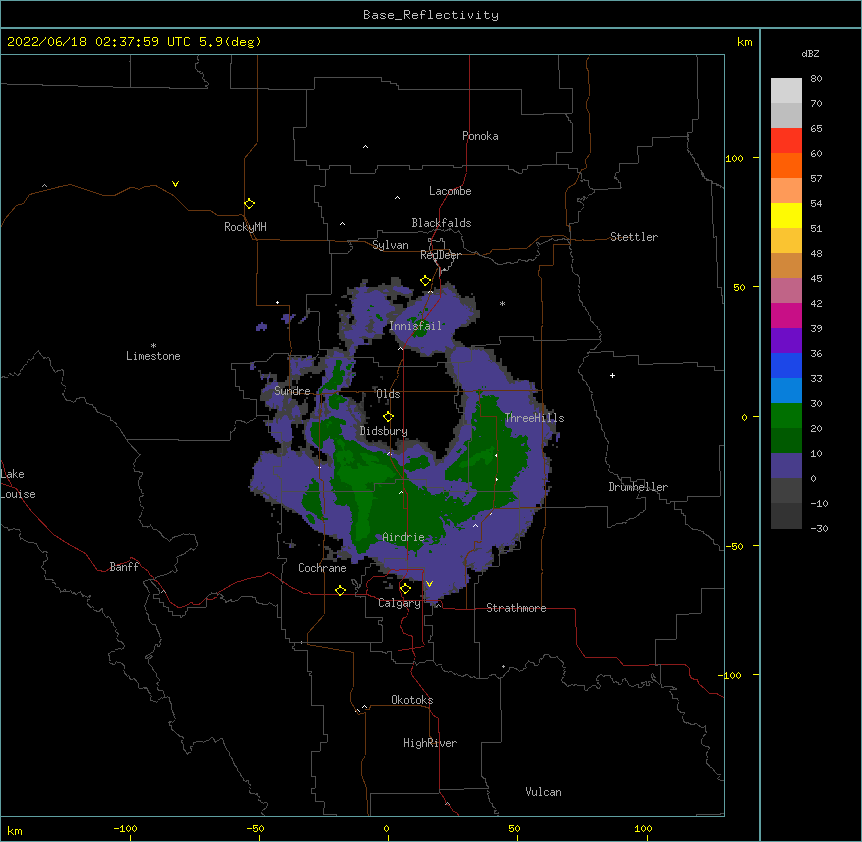Pick the violet 36-39 dBZ legend swatch
862x842 pixels.
tap(786, 341)
